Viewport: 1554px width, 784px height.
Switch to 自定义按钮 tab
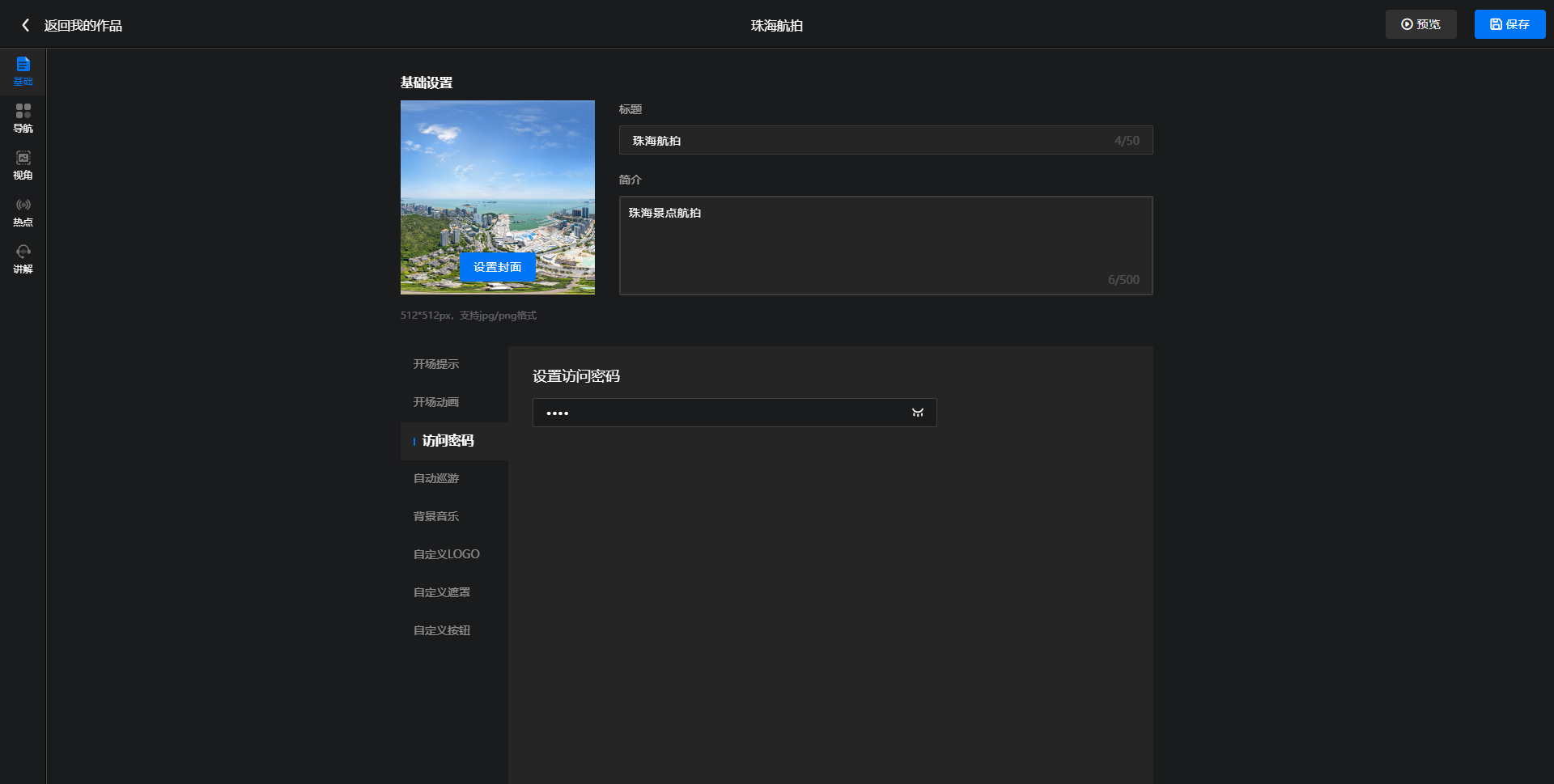click(442, 630)
